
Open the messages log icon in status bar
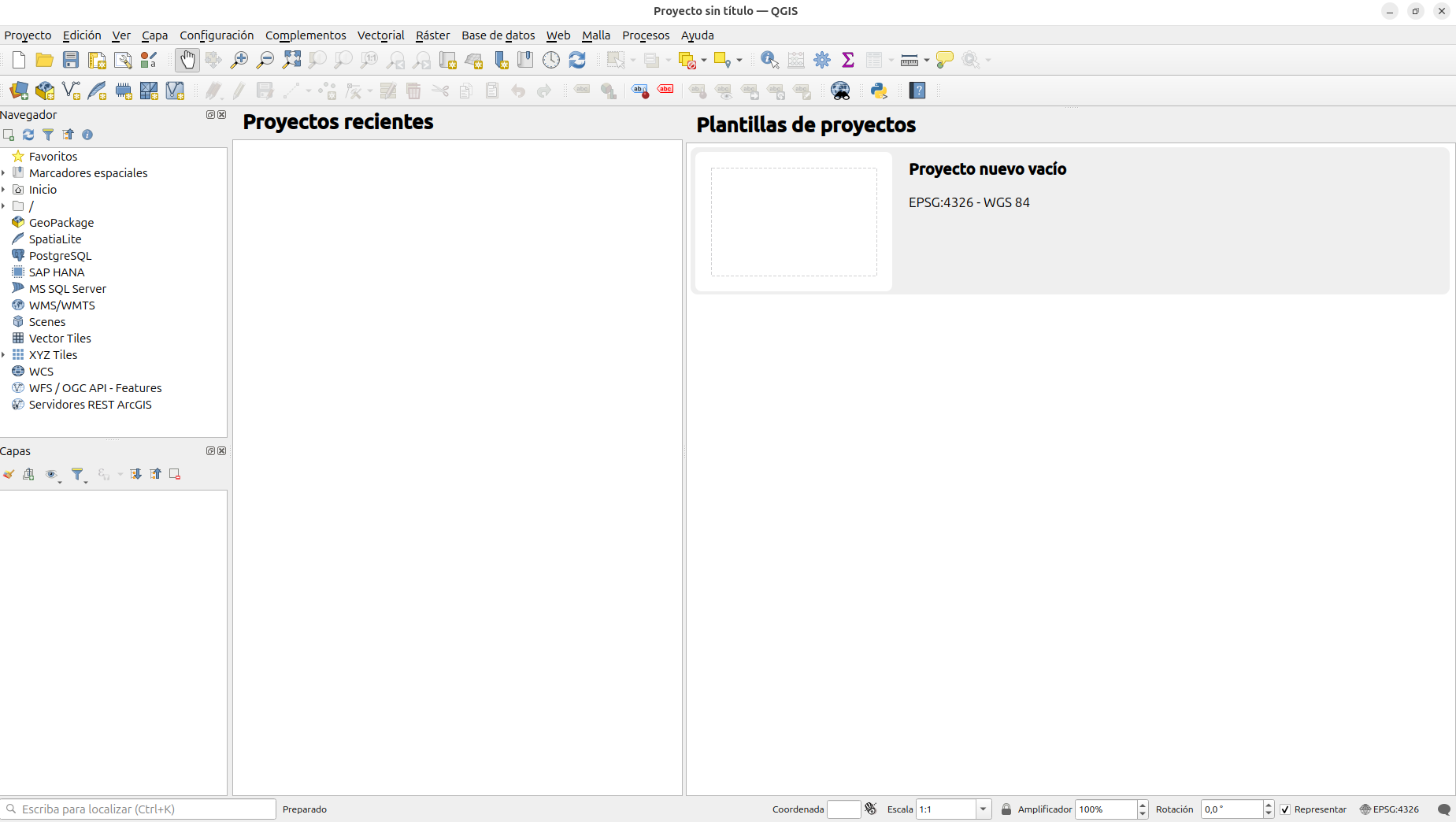tap(1444, 809)
